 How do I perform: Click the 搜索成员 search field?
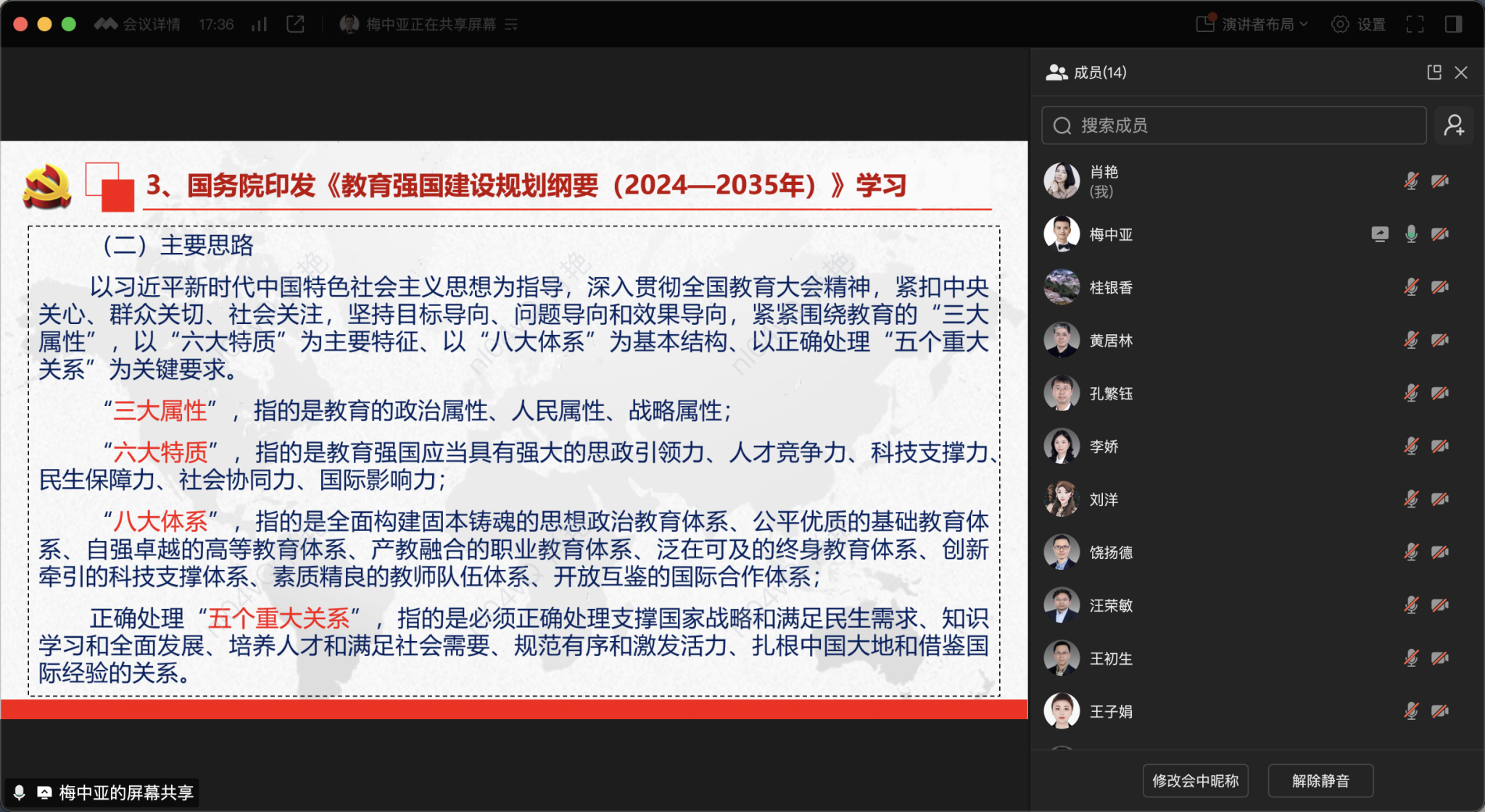[1233, 125]
